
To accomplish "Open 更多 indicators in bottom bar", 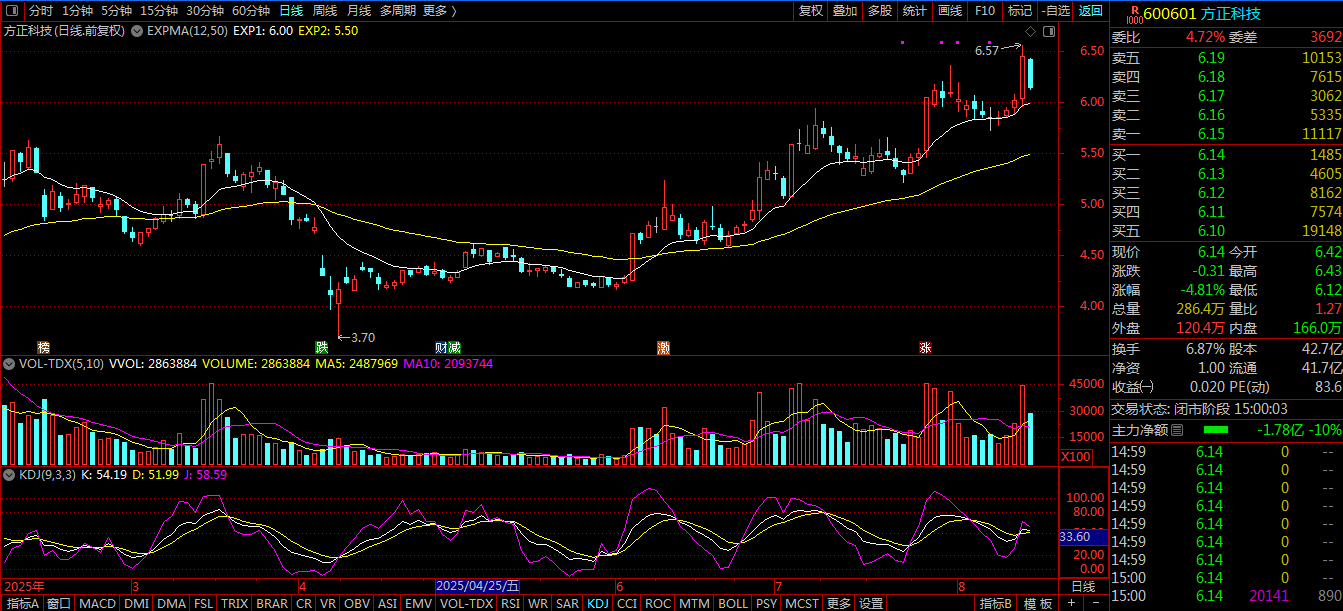I will tap(839, 604).
